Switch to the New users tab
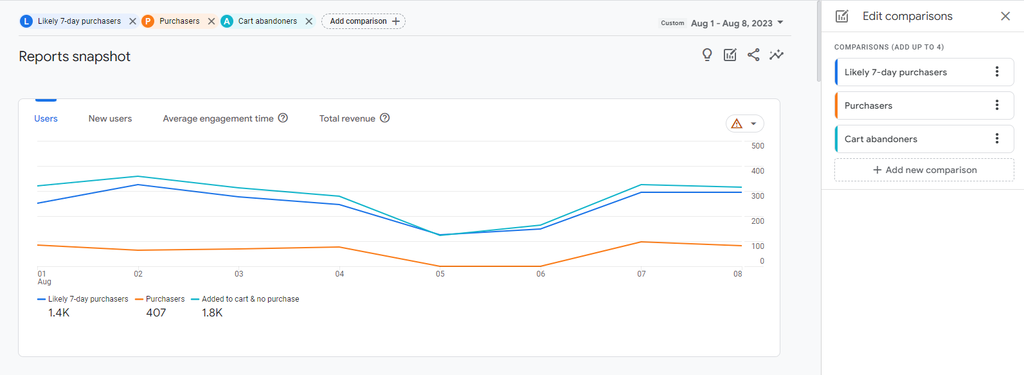The image size is (1024, 375). (110, 118)
